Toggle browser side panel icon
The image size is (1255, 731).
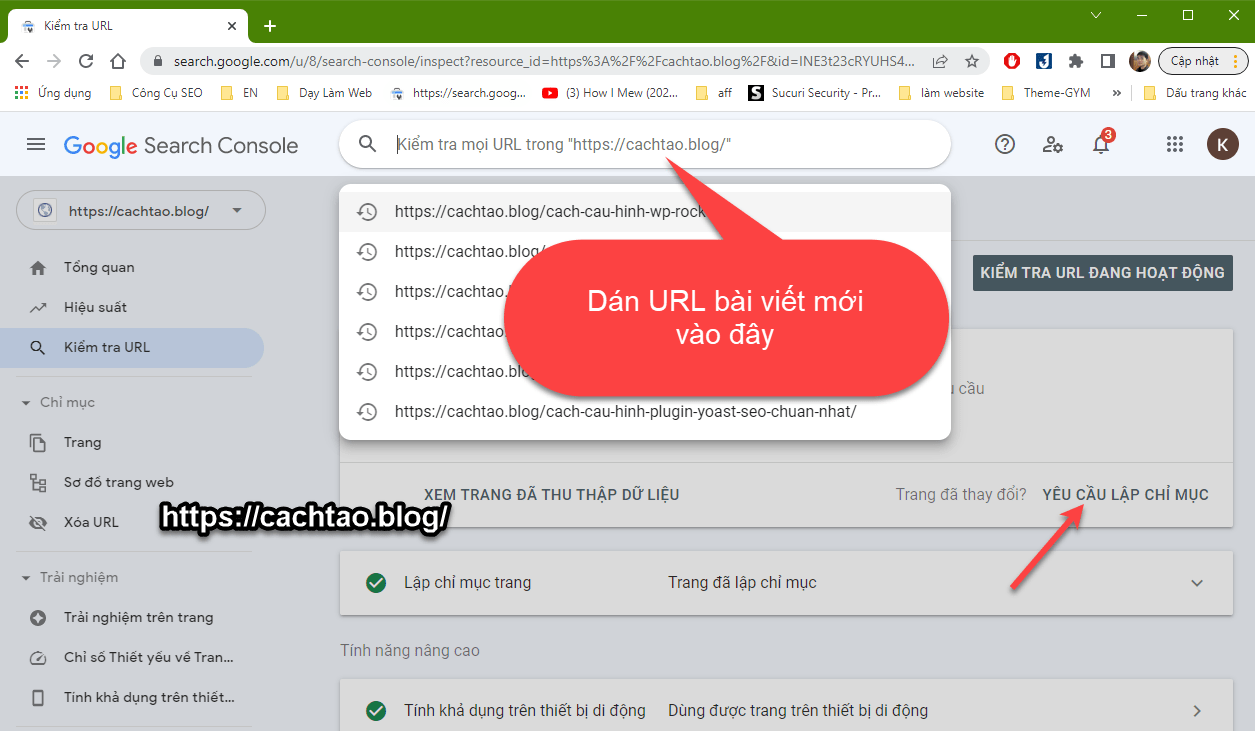coord(1107,61)
